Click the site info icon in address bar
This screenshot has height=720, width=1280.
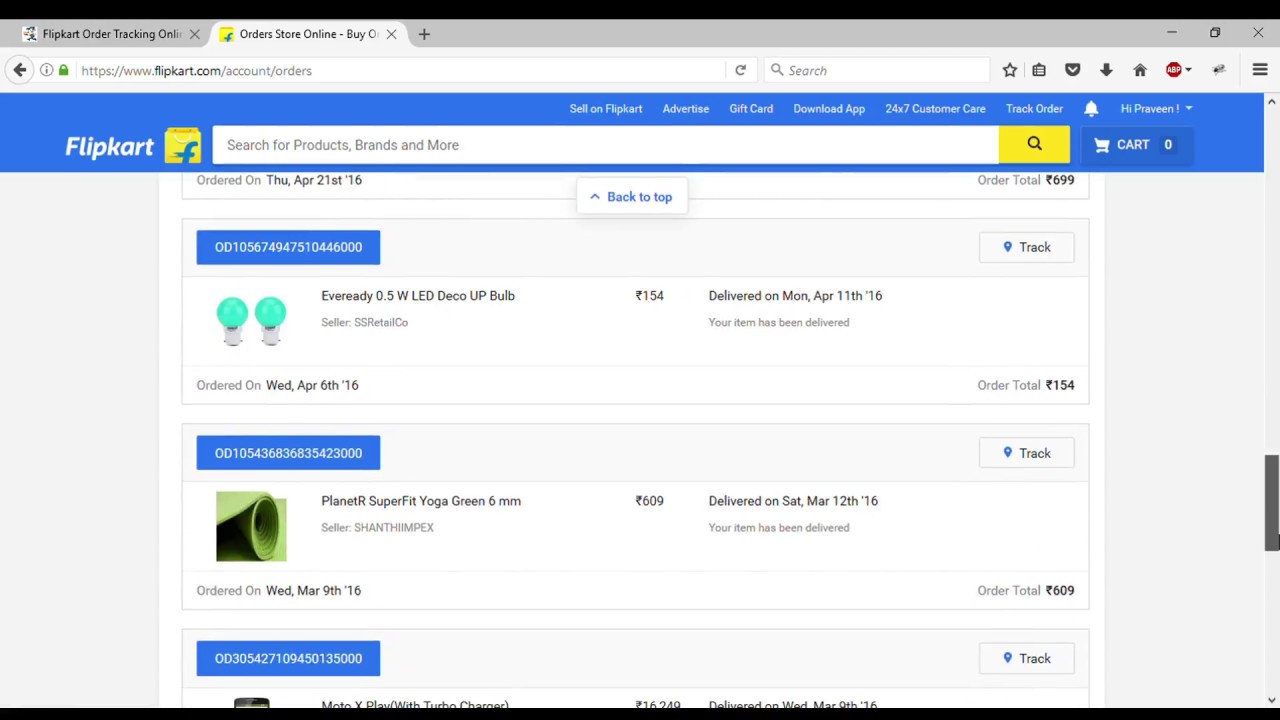click(46, 70)
